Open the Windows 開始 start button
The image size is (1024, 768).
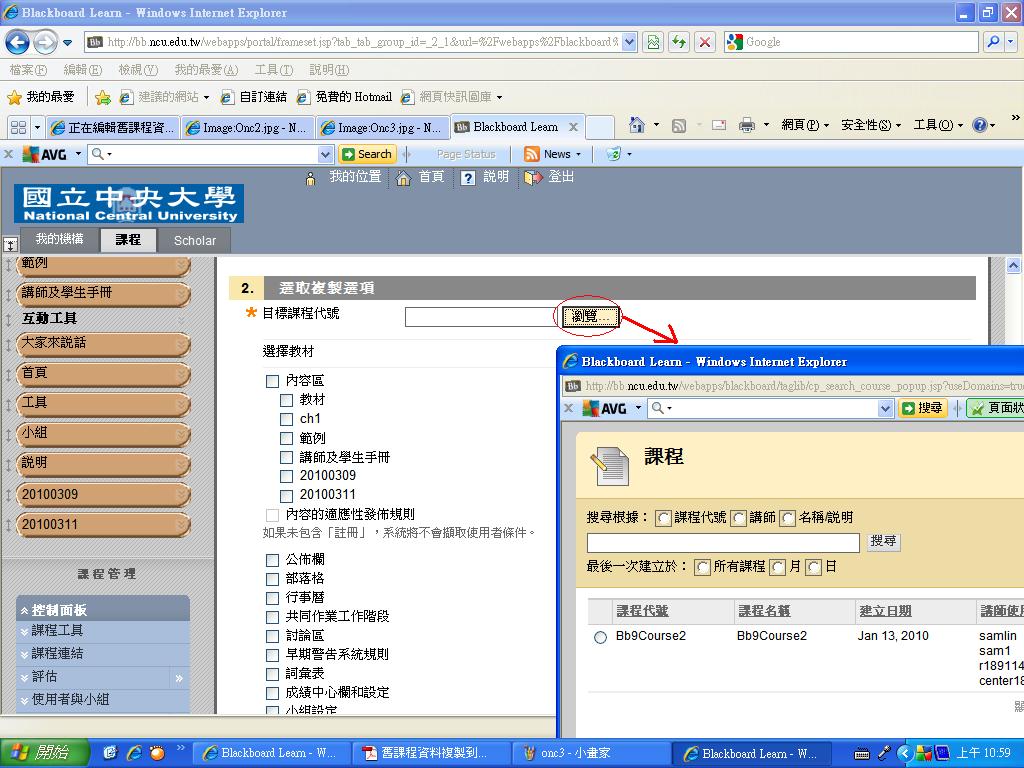point(40,753)
